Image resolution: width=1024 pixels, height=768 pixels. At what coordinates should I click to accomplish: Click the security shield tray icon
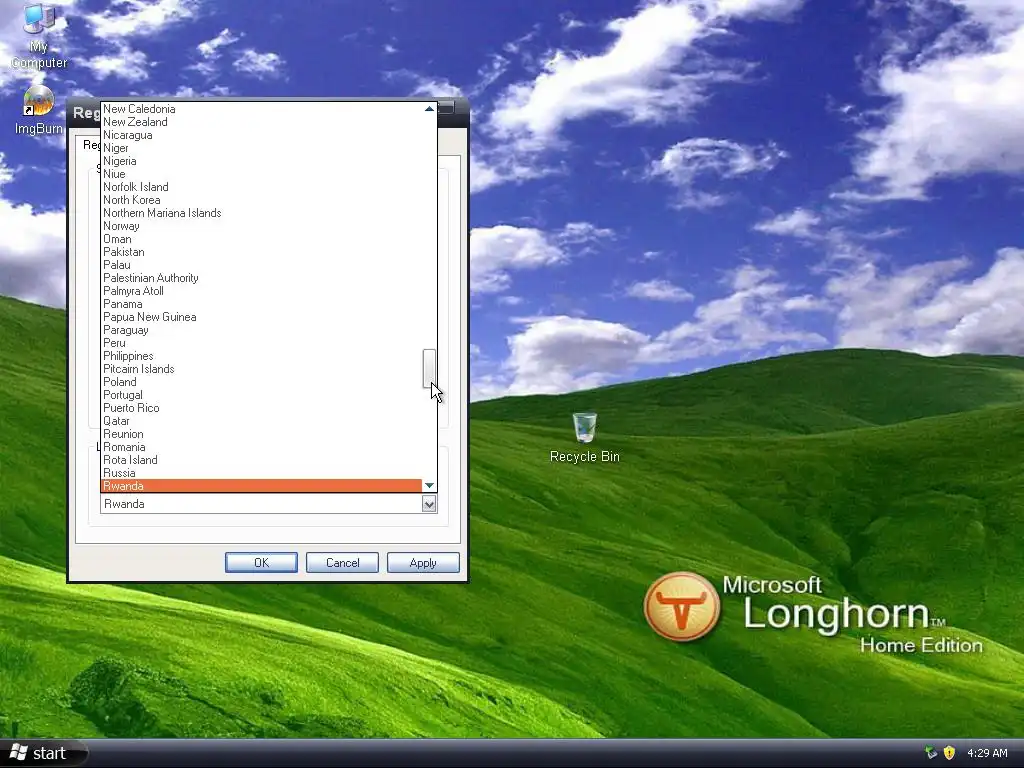[x=949, y=753]
